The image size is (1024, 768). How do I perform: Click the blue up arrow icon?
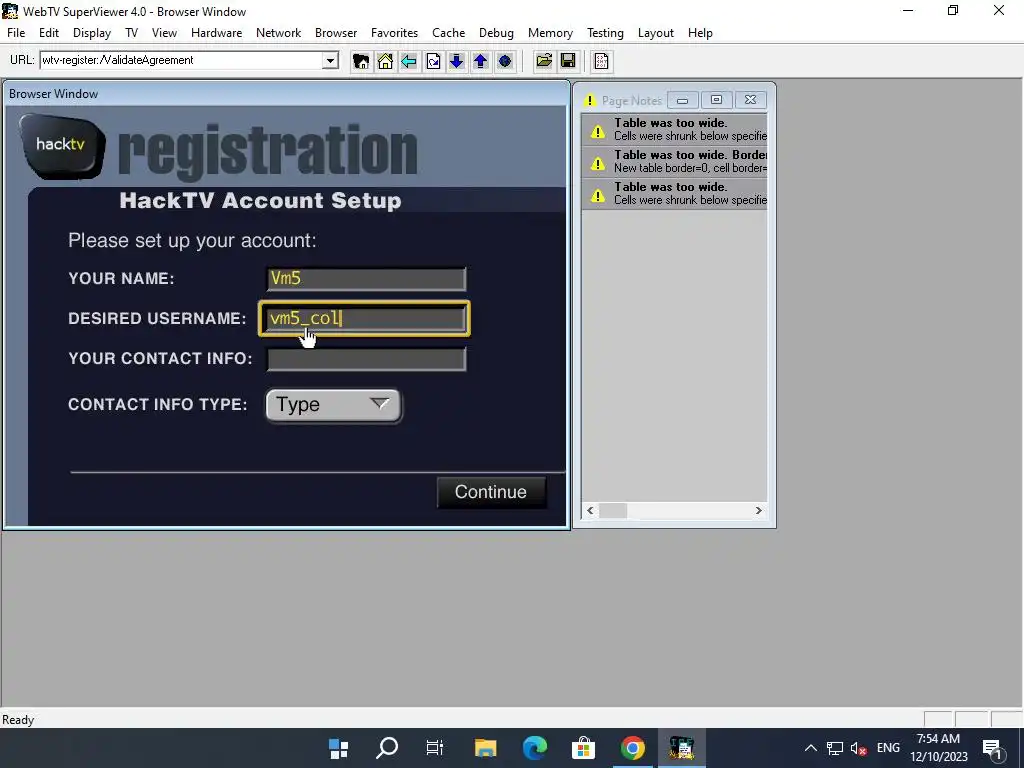pyautogui.click(x=481, y=61)
